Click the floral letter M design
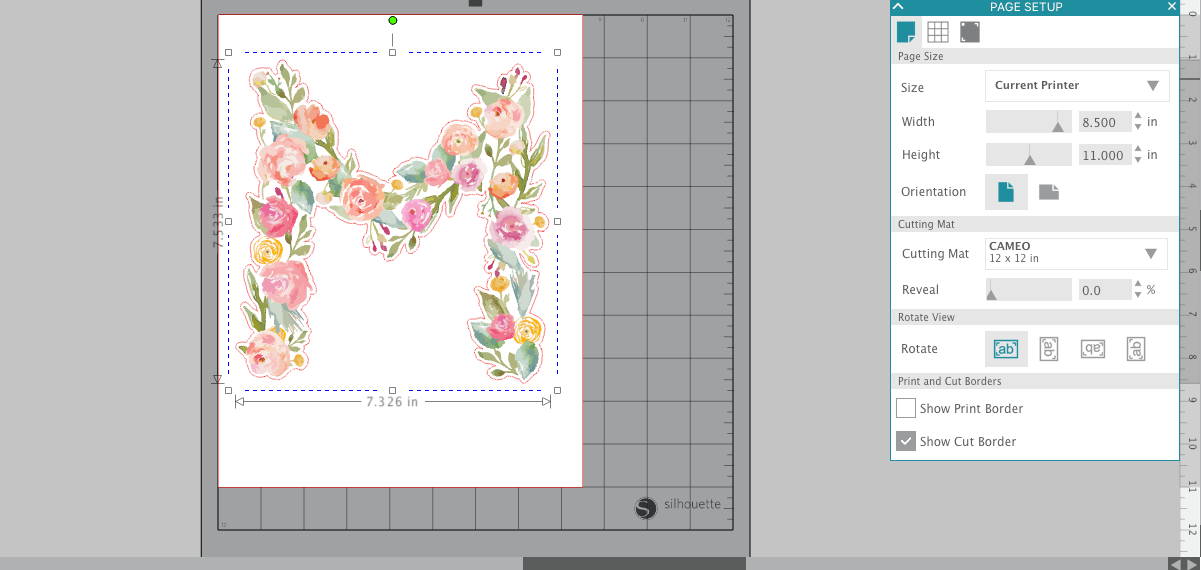This screenshot has width=1201, height=570. click(x=393, y=221)
